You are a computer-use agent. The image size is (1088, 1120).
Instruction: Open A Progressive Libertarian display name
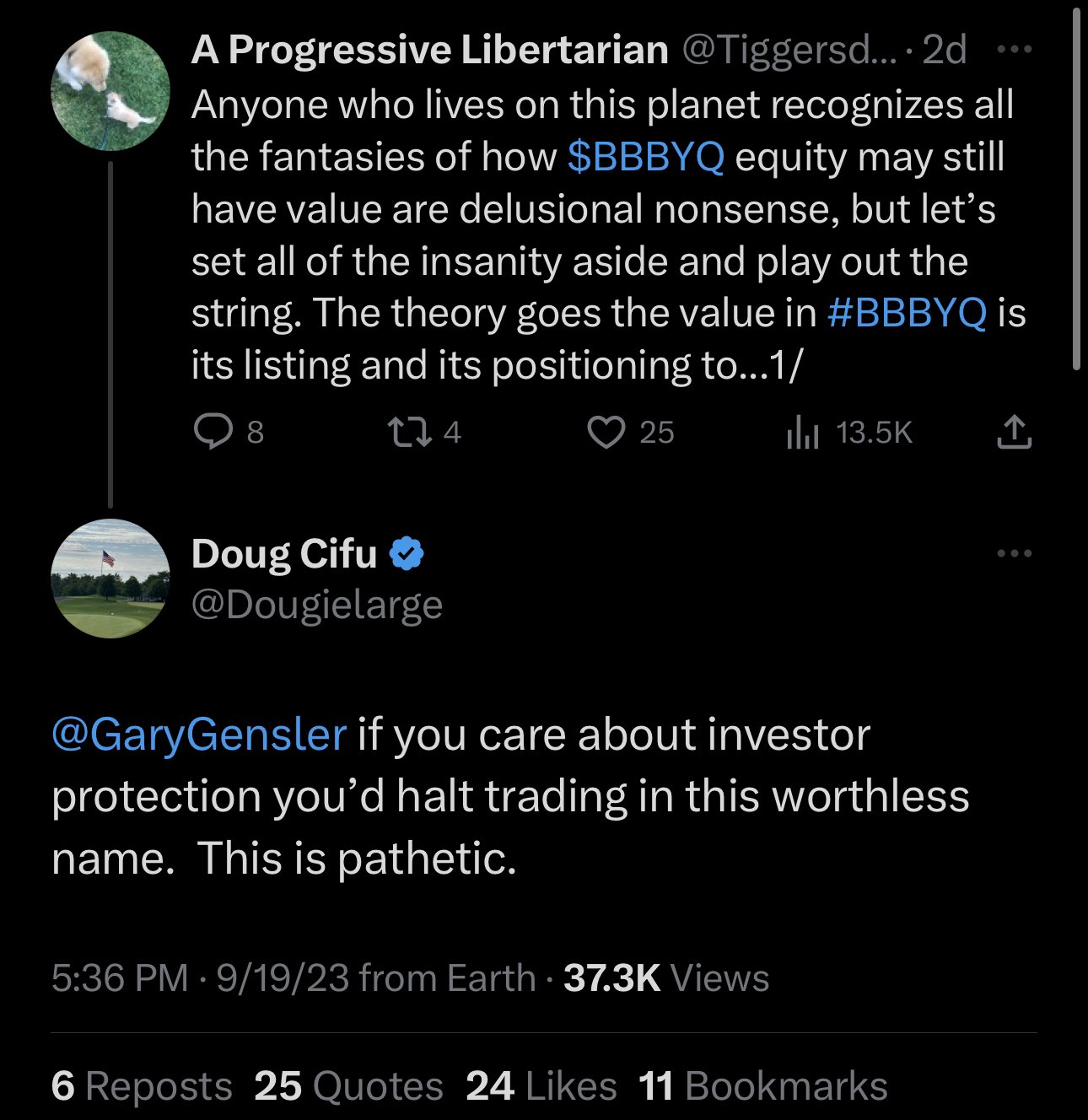click(430, 51)
